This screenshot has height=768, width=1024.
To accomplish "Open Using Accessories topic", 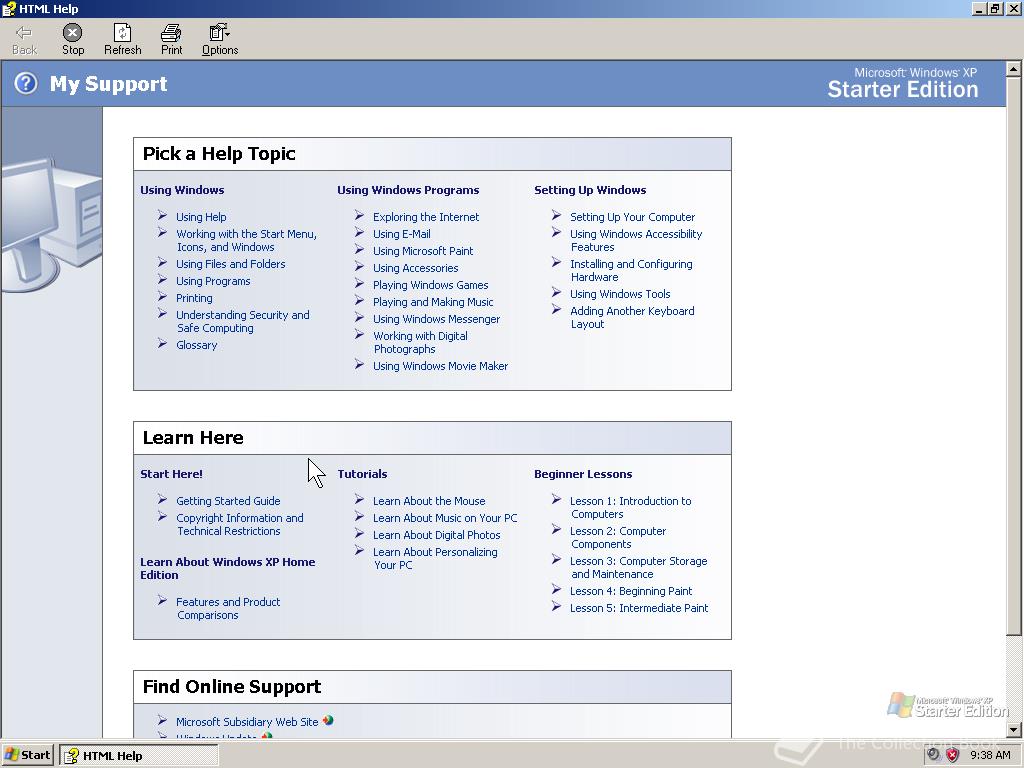I will 415,268.
